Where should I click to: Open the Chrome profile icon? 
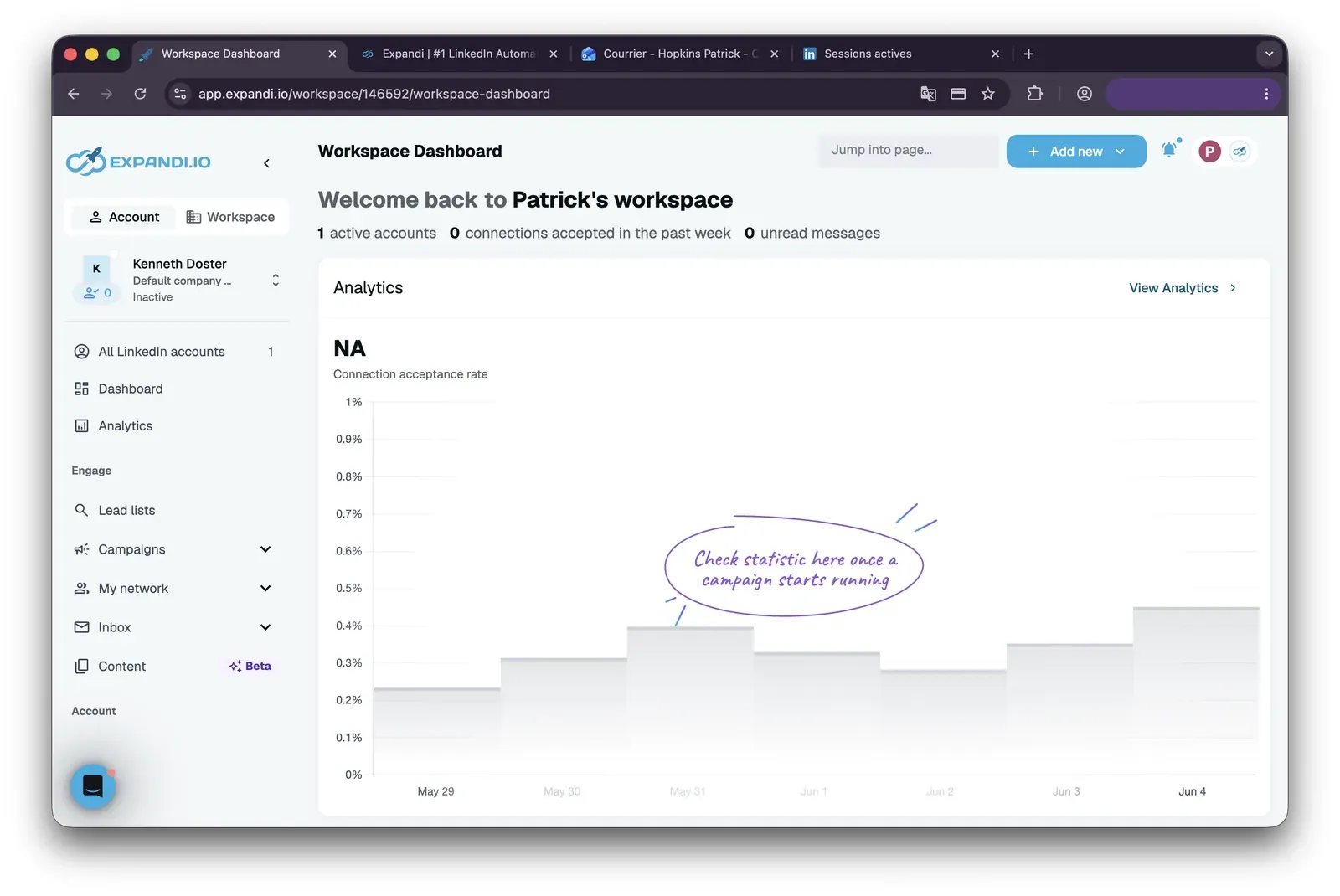(1085, 94)
